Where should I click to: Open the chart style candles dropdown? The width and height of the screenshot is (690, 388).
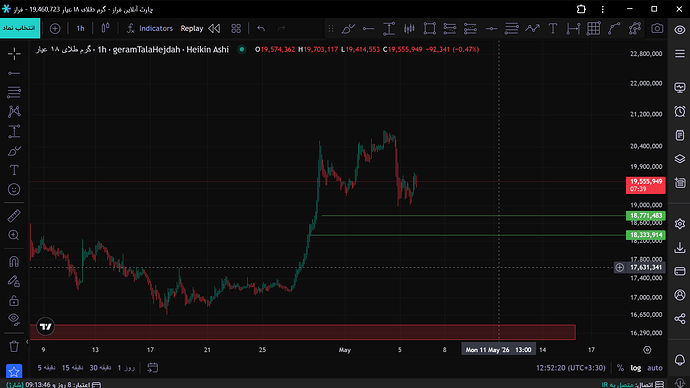click(x=106, y=28)
